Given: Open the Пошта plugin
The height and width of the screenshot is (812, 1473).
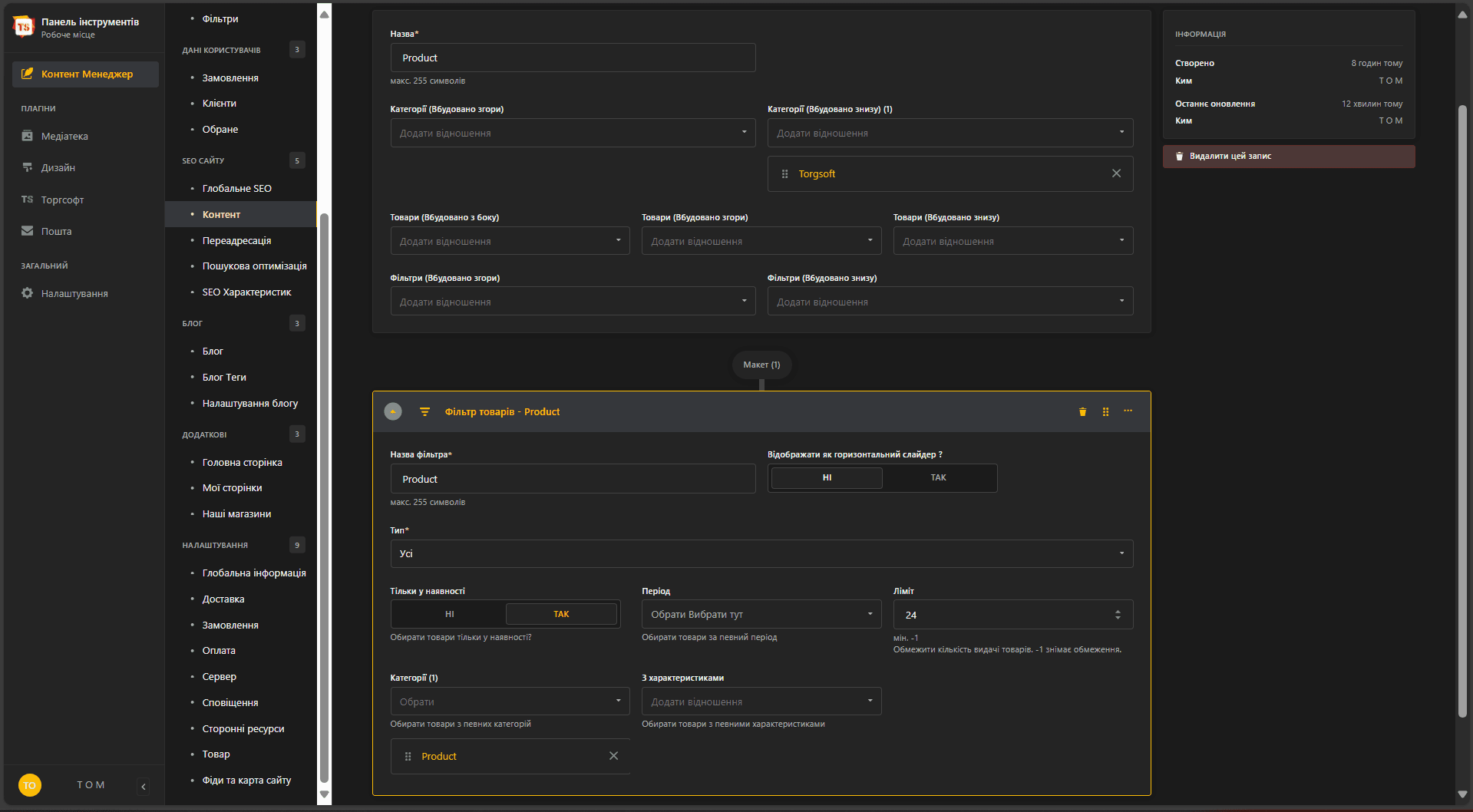Looking at the screenshot, I should tap(56, 231).
